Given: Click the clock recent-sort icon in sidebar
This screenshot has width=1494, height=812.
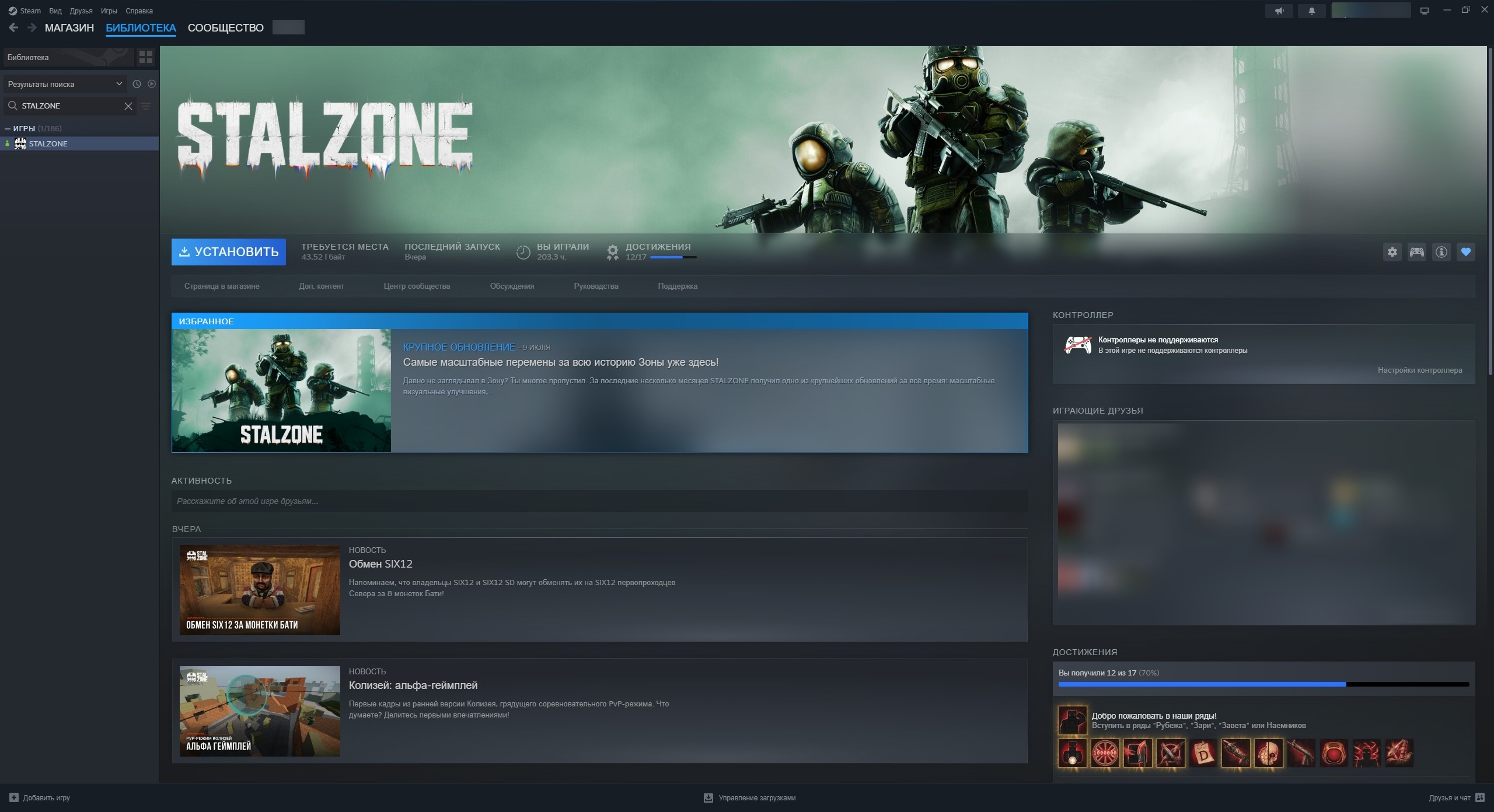Looking at the screenshot, I should pos(137,84).
